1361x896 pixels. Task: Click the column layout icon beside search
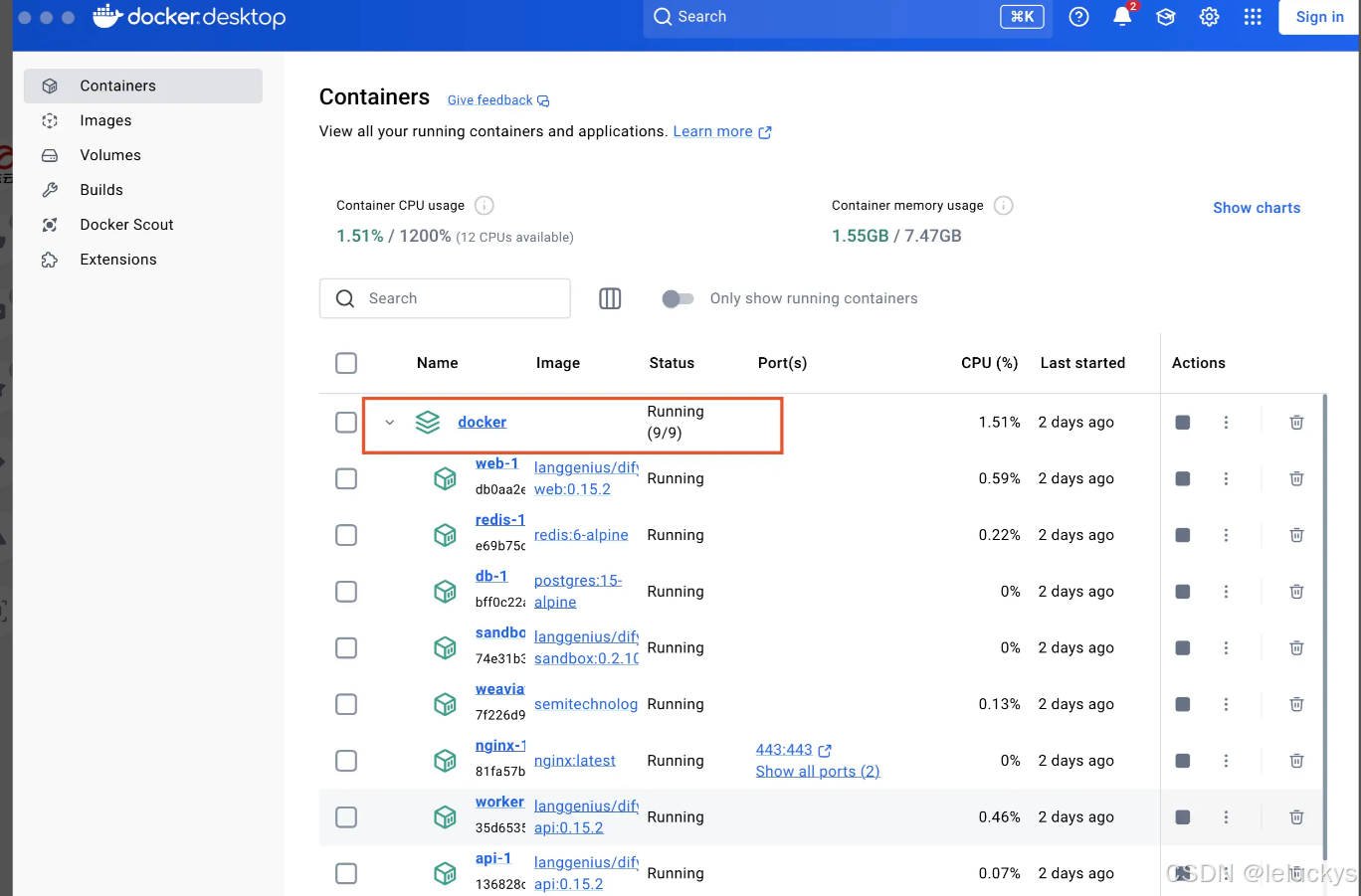[610, 298]
